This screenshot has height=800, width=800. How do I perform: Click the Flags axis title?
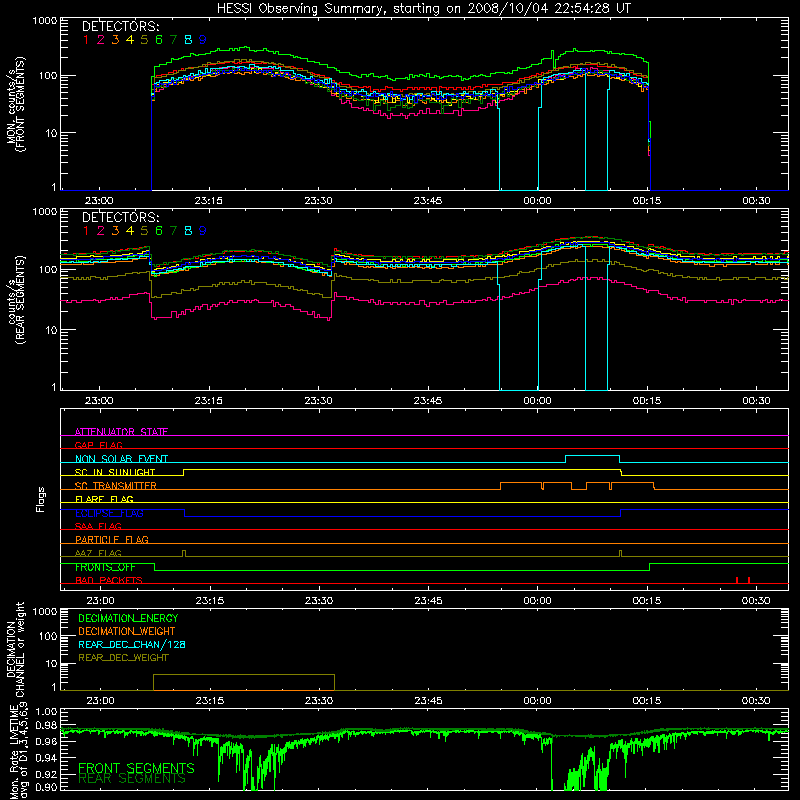click(40, 499)
